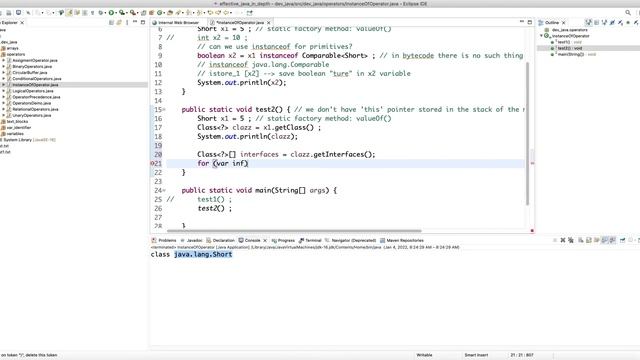
Task: Click the Remove Launch (X) icon in Console
Action: point(563,240)
